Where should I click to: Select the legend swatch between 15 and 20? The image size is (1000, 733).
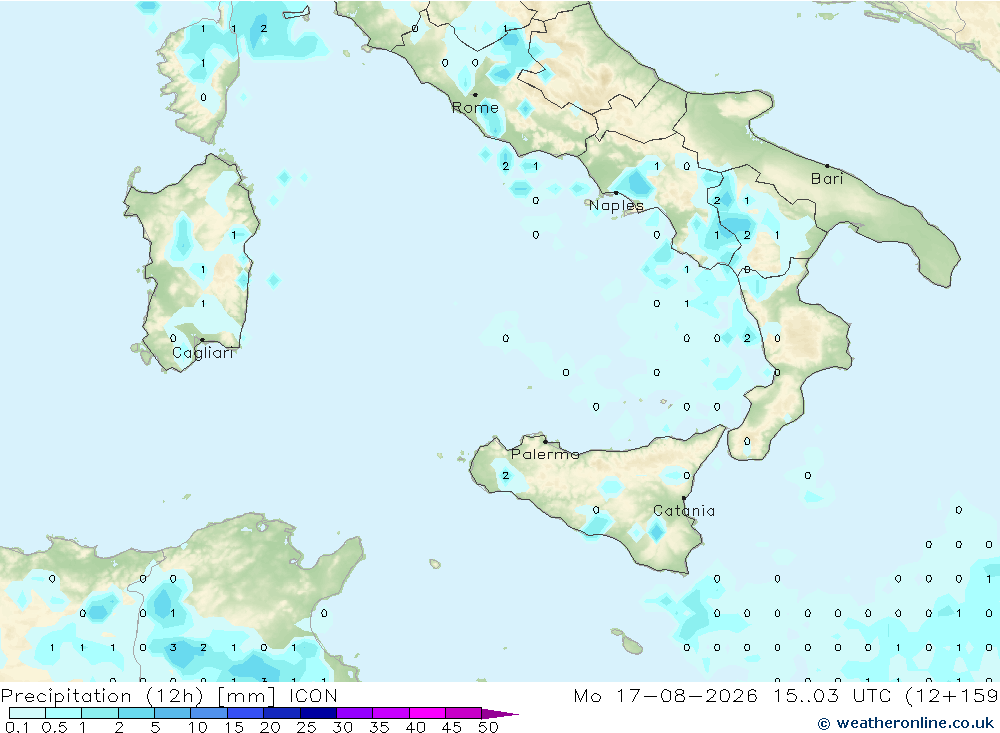246,713
